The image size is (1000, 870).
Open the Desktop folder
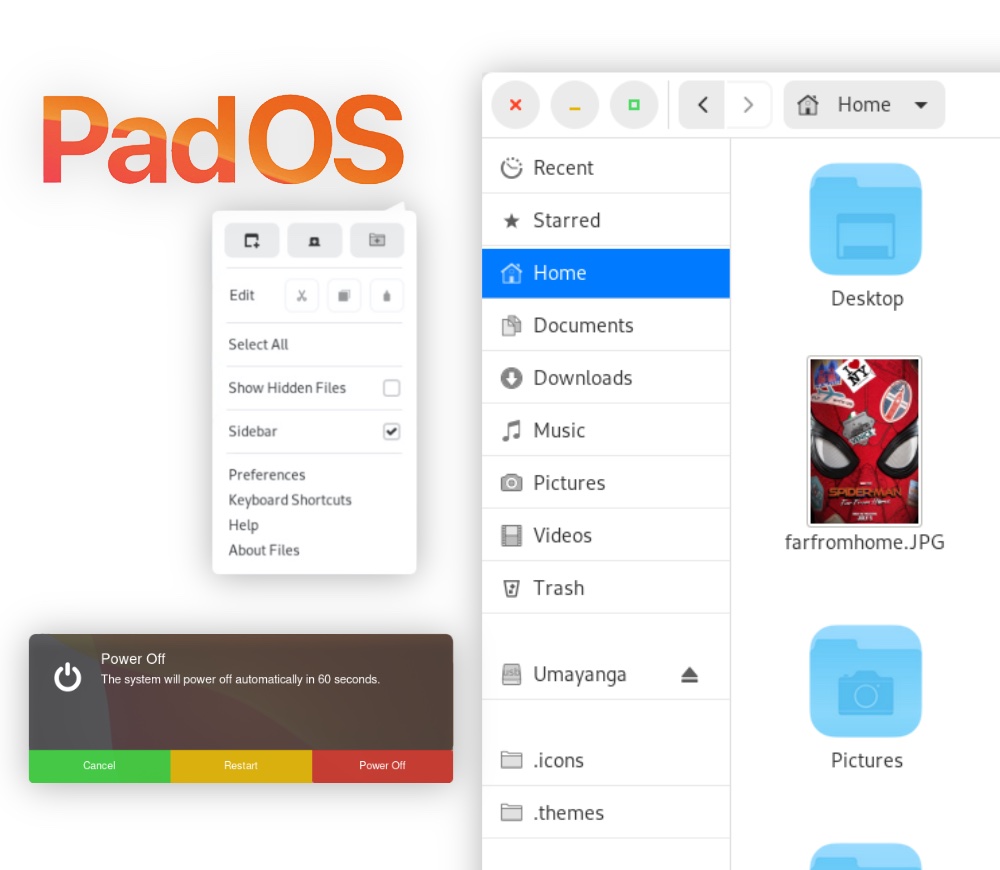tap(865, 219)
